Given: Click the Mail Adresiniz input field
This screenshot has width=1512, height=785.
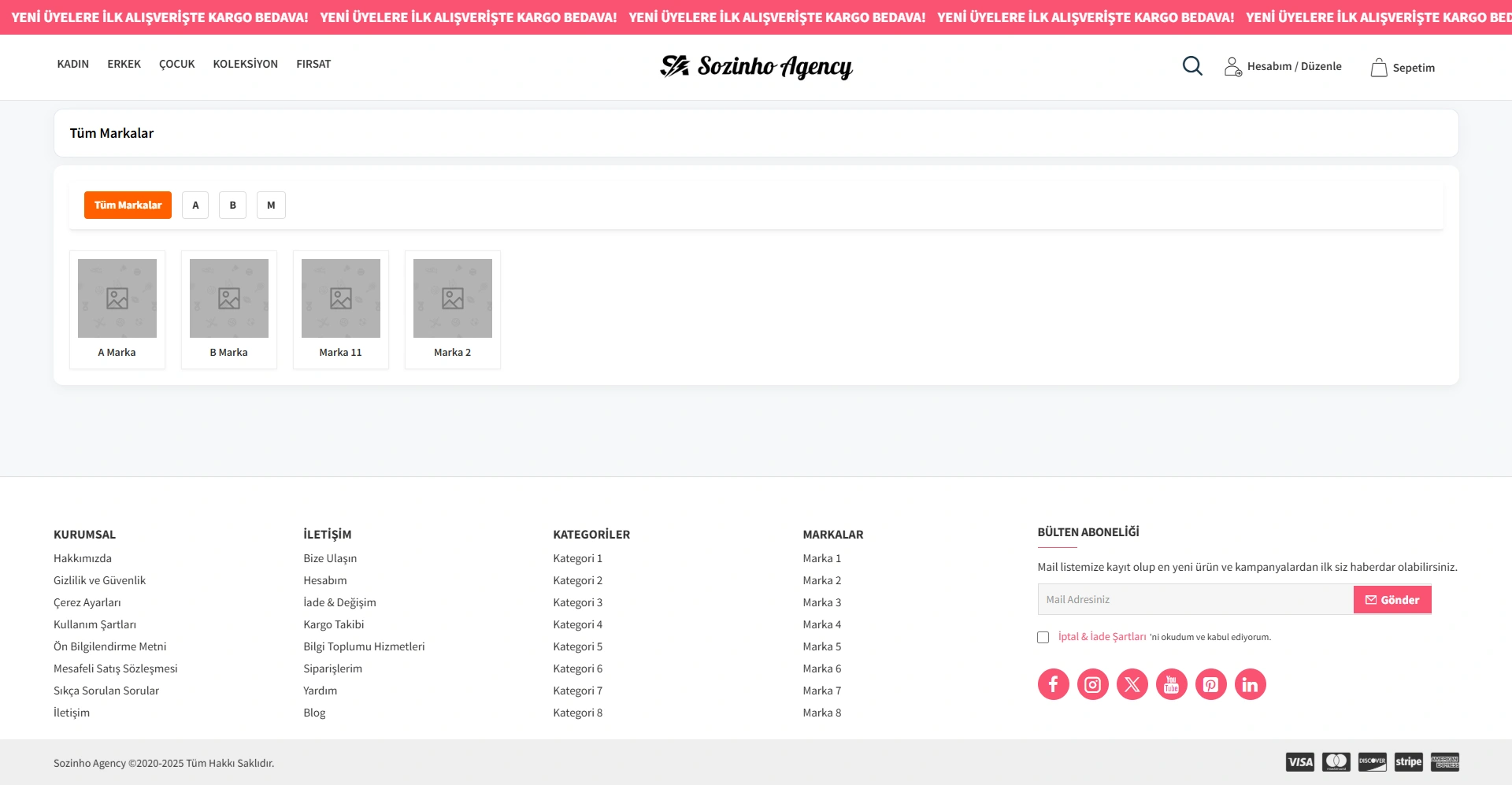Looking at the screenshot, I should click(x=1195, y=600).
